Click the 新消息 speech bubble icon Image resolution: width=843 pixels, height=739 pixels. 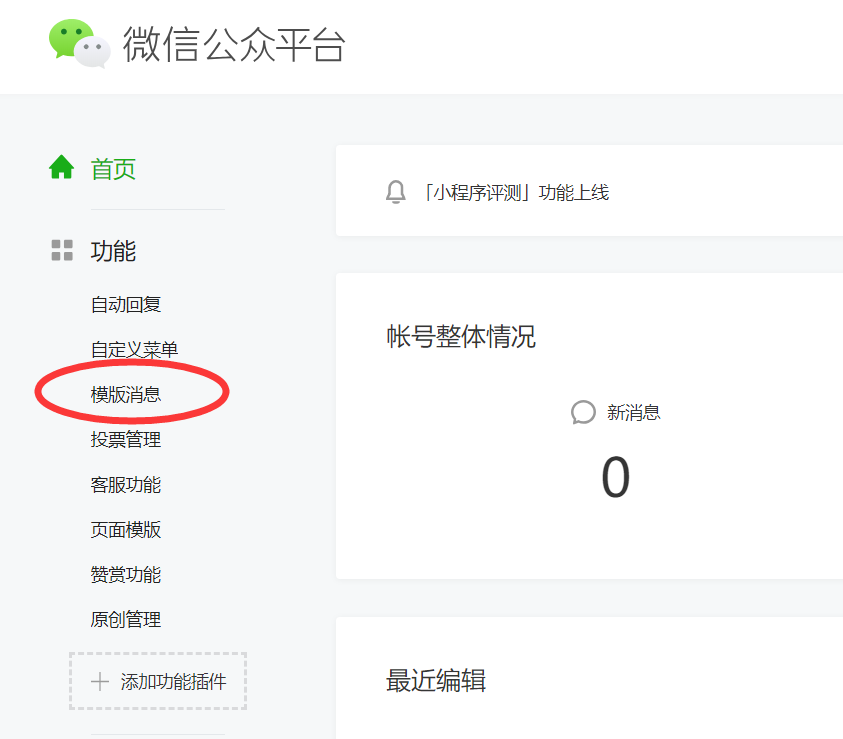583,412
